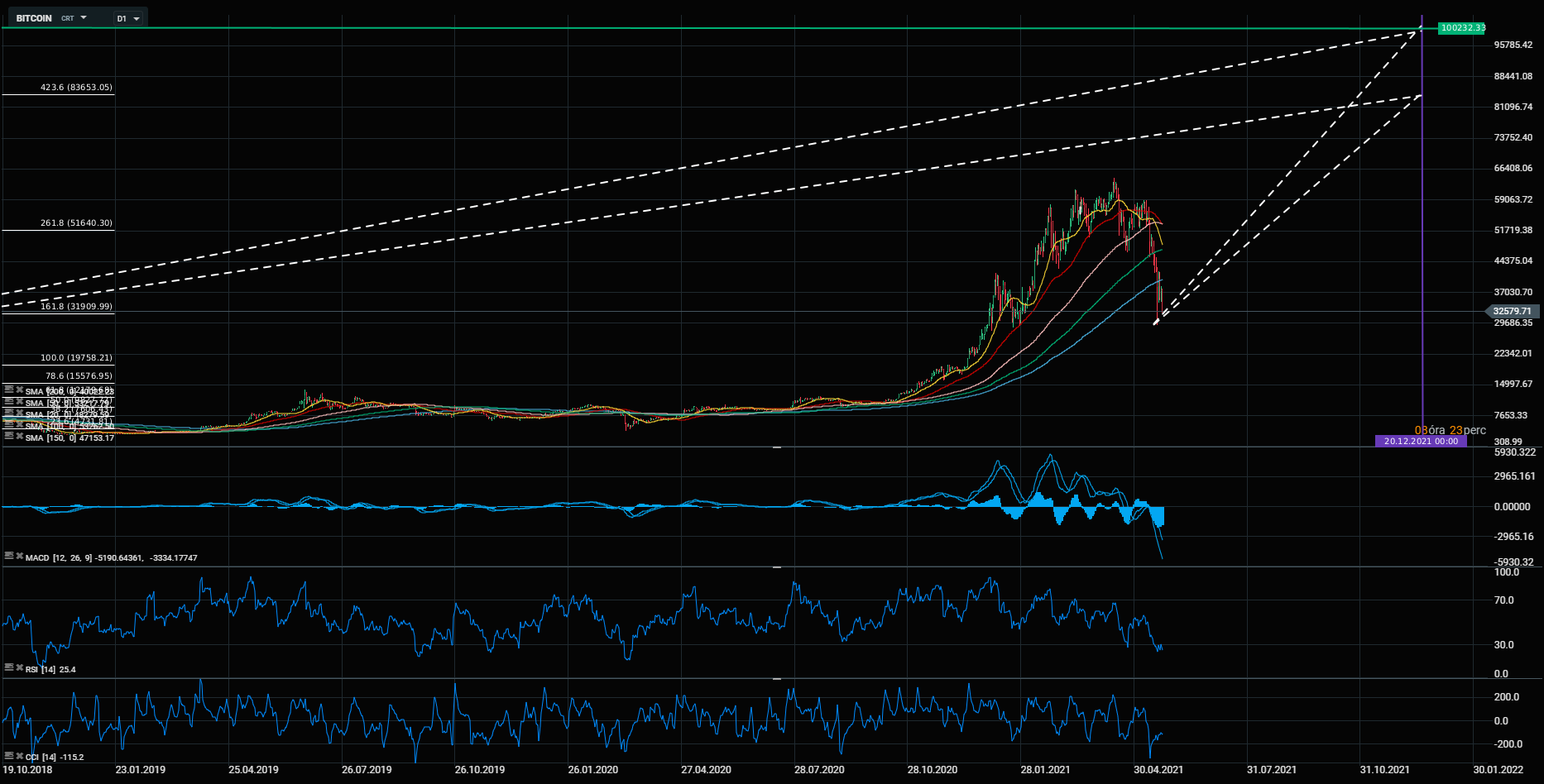Image resolution: width=1544 pixels, height=784 pixels.
Task: Expand the CRT chart type dropdown arrow
Action: (84, 17)
